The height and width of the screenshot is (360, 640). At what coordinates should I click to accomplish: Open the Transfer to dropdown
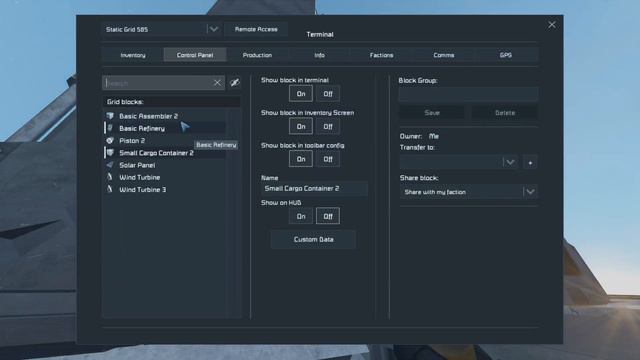point(459,162)
